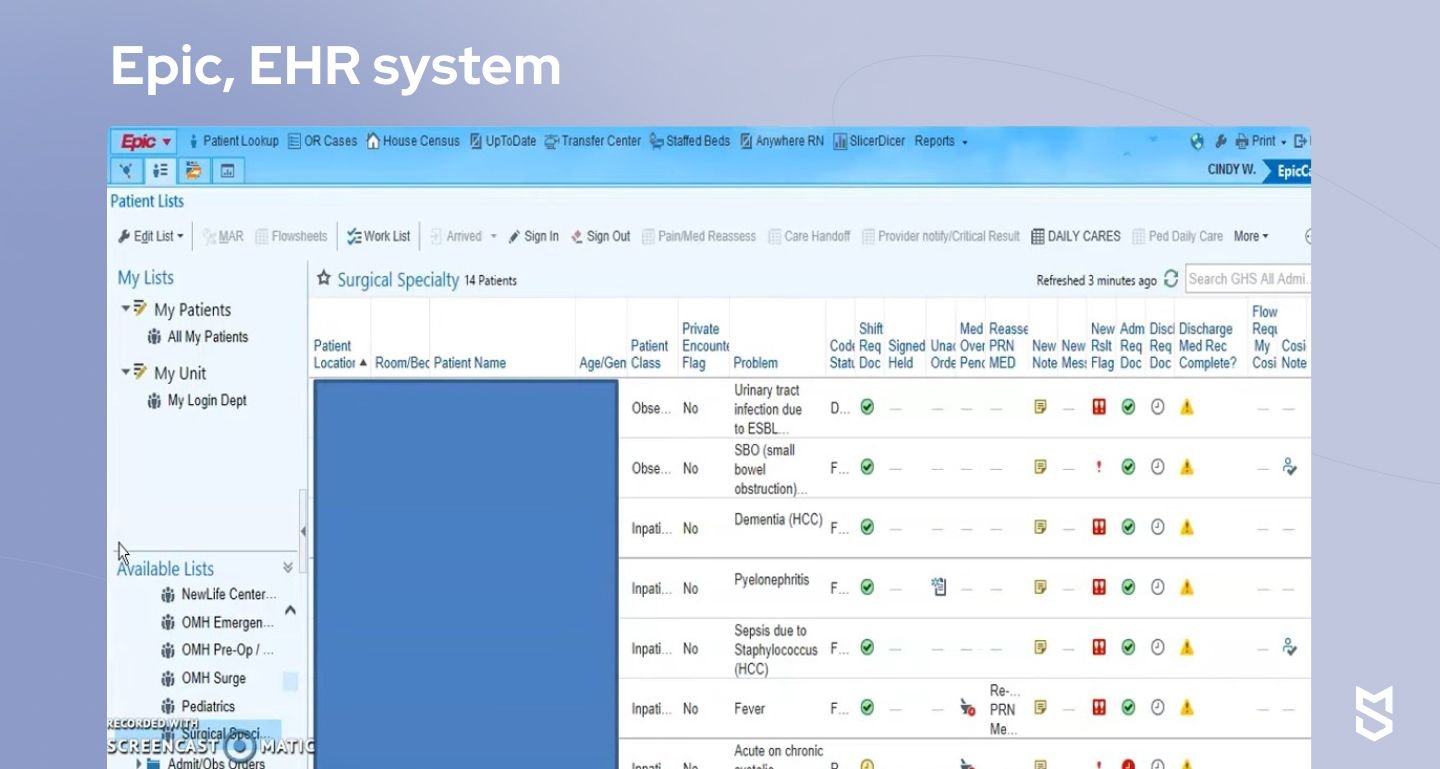This screenshot has width=1440, height=769.
Task: Open Staffed Beds in the toolbar
Action: (x=689, y=141)
